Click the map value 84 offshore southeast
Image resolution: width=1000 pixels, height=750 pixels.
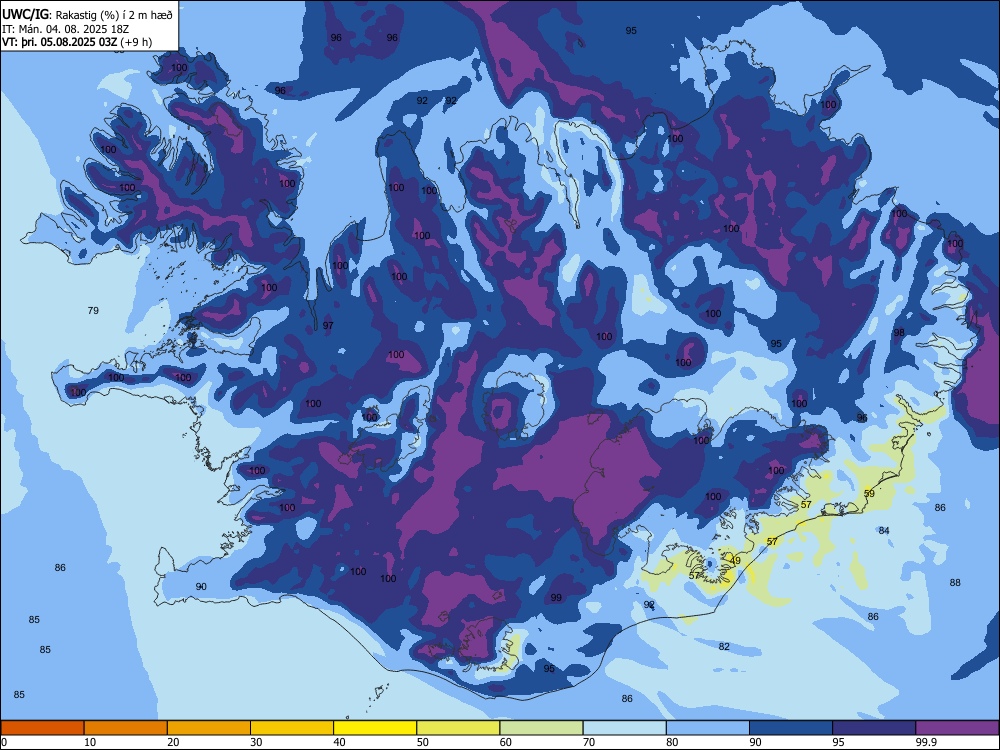884,531
